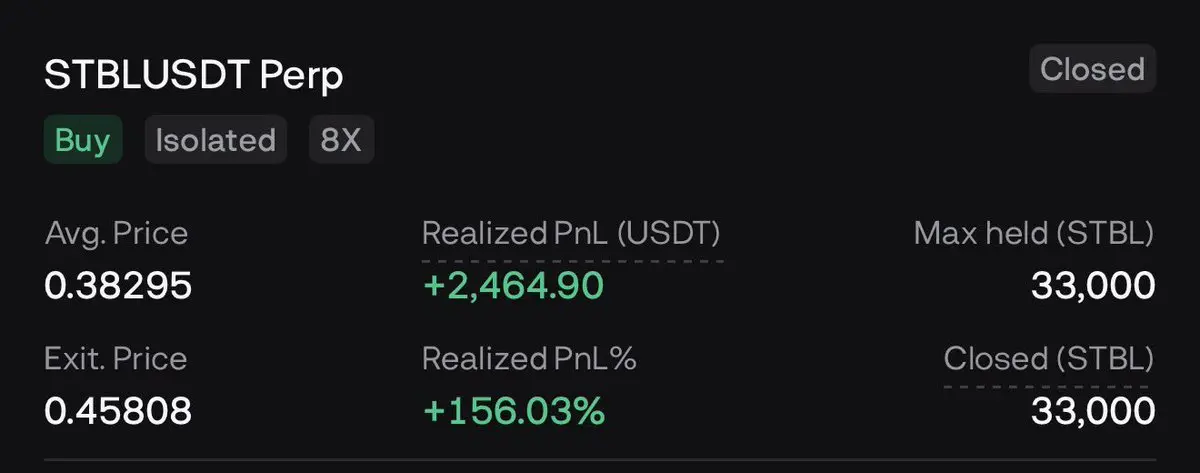The width and height of the screenshot is (1200, 473).
Task: Show the Realized PnL (USDT) explanation
Action: point(571,234)
